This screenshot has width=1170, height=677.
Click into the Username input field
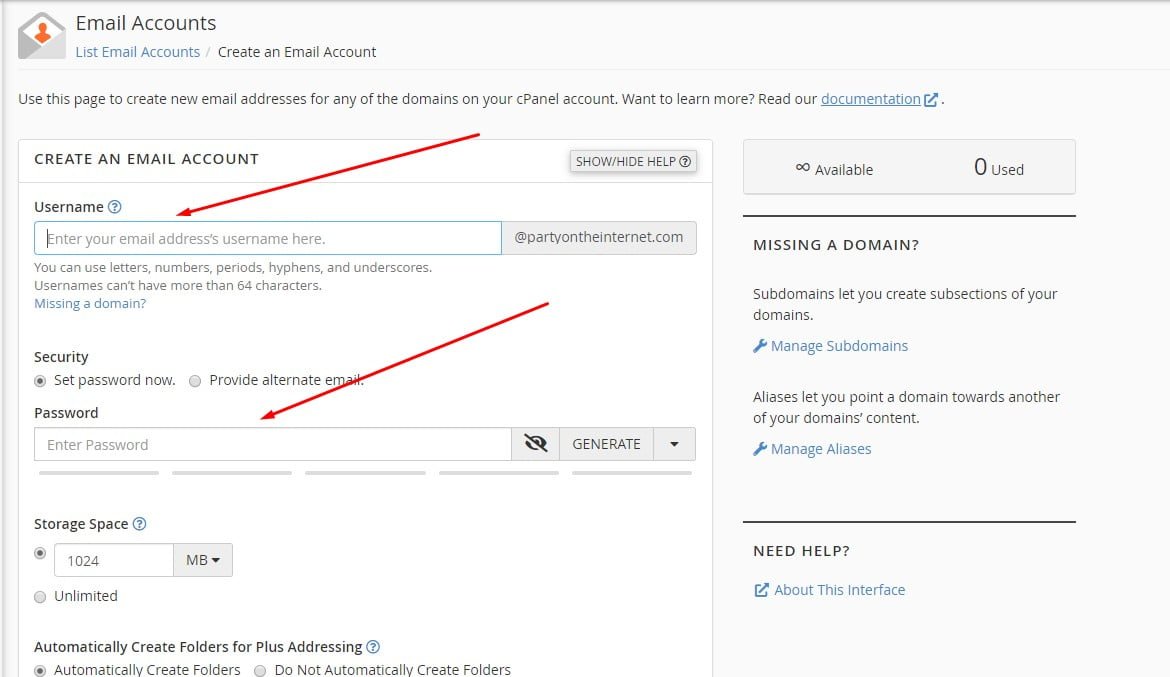point(268,238)
